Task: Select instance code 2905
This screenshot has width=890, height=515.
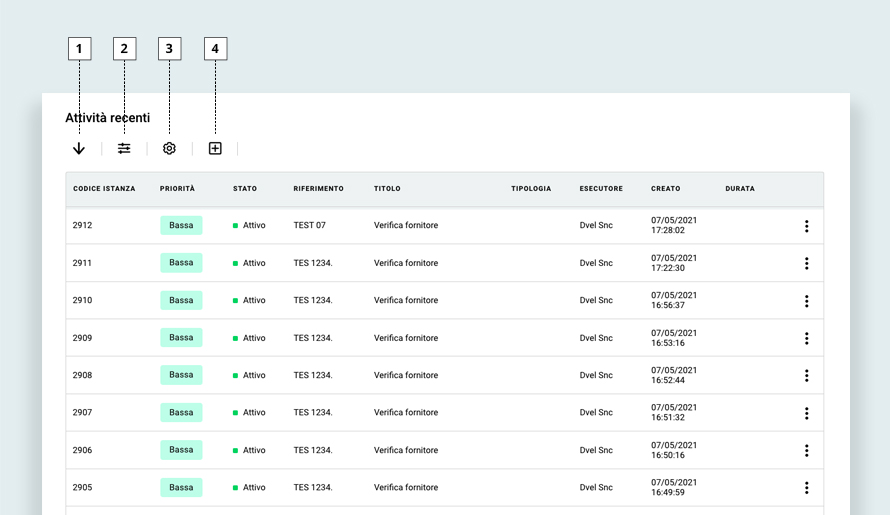Action: (x=82, y=488)
